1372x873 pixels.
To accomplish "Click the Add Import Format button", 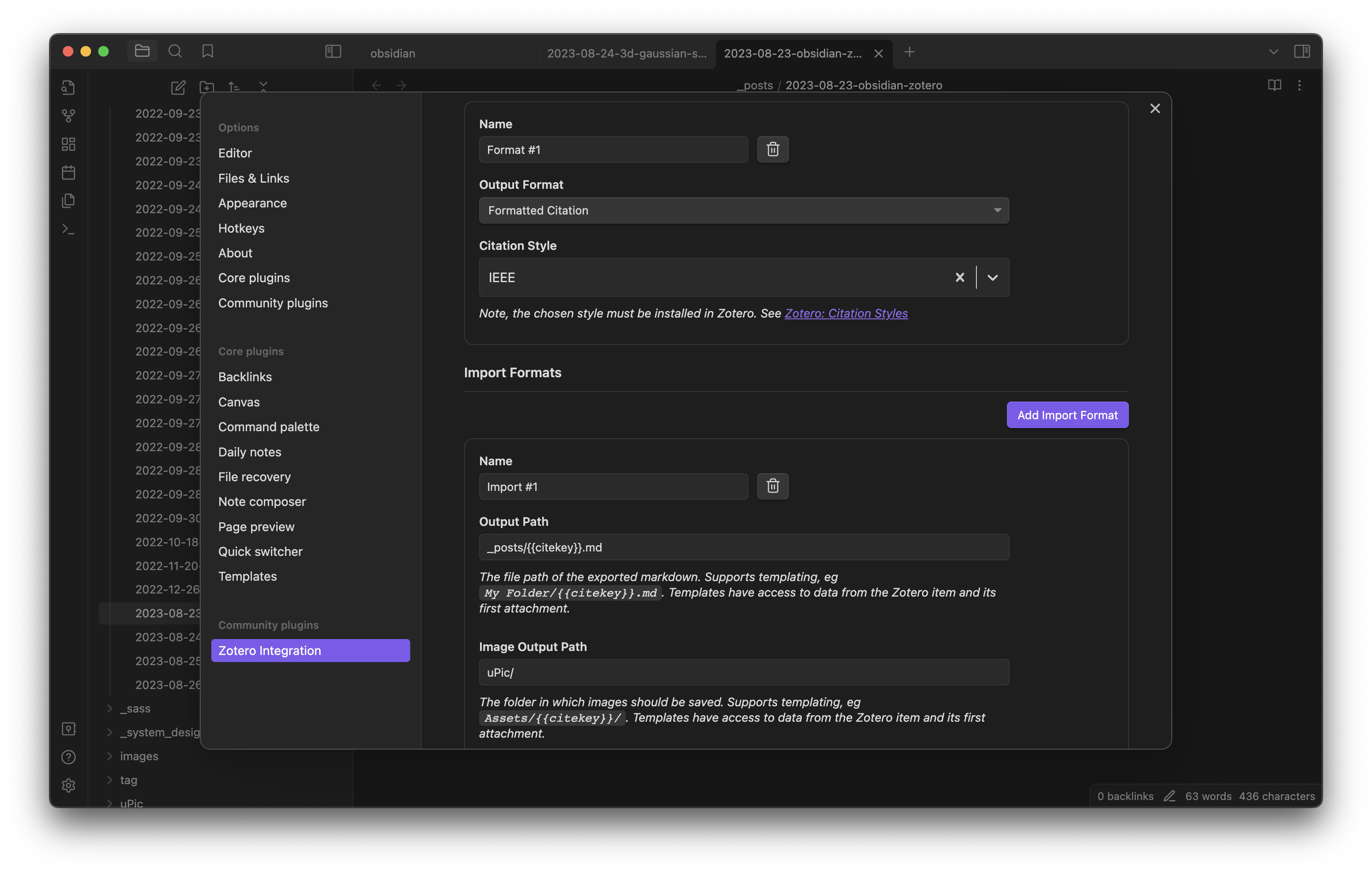I will (x=1067, y=415).
